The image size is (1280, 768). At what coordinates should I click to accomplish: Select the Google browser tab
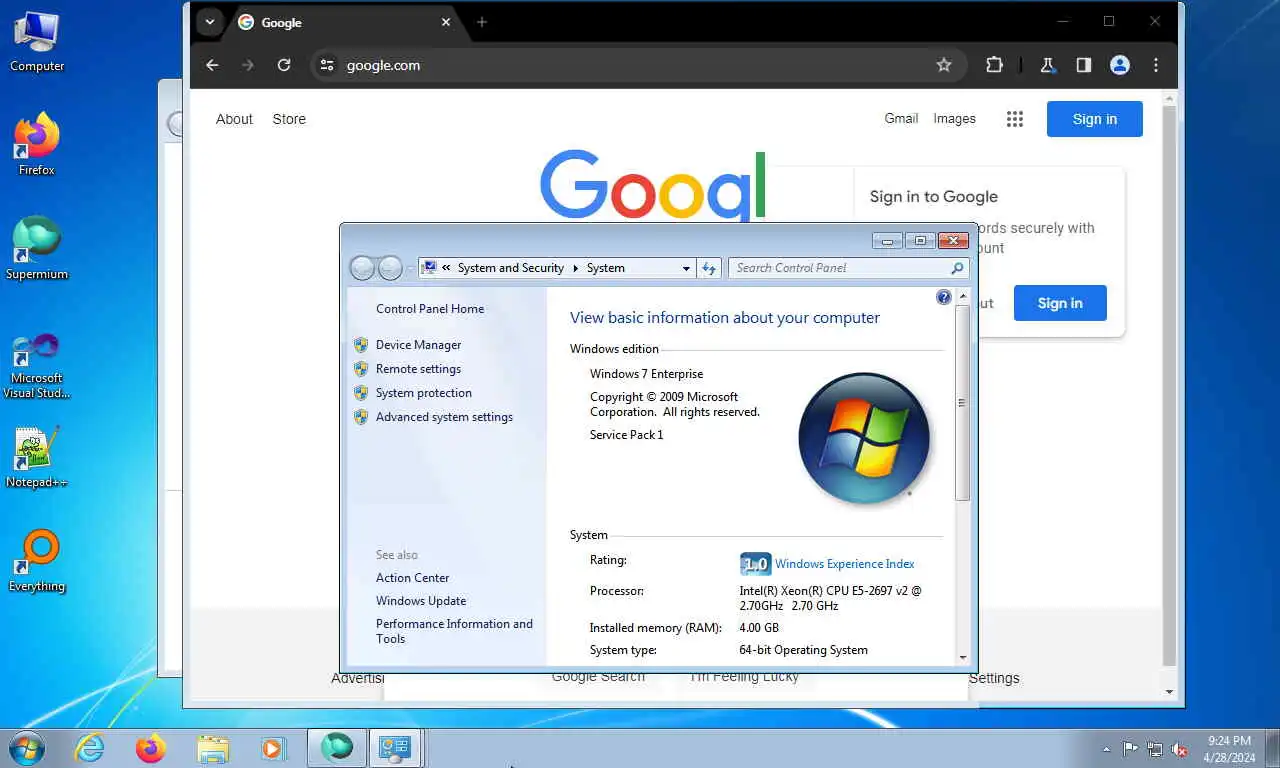[345, 22]
